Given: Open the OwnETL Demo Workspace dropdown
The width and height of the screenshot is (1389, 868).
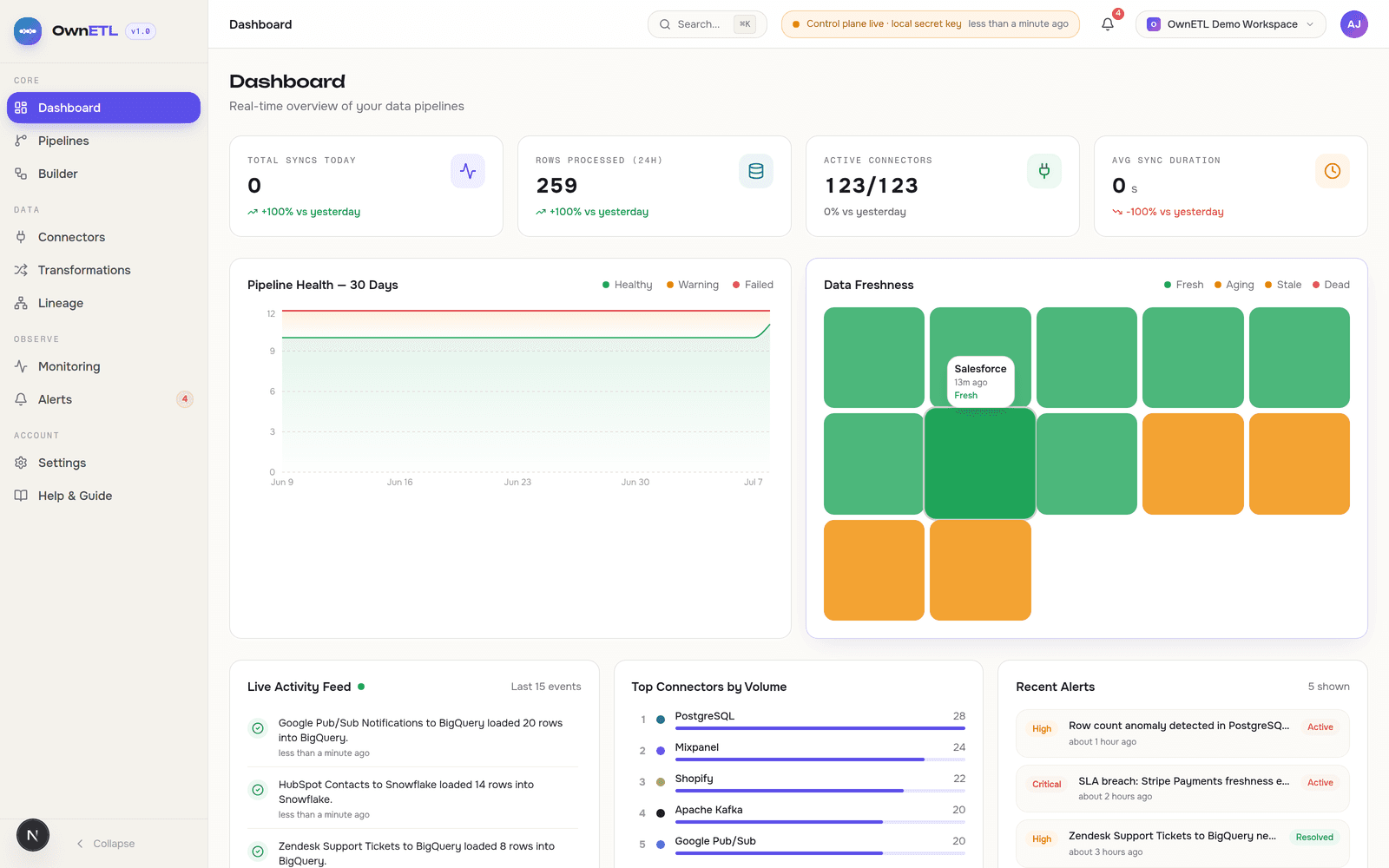Looking at the screenshot, I should coord(1231,24).
